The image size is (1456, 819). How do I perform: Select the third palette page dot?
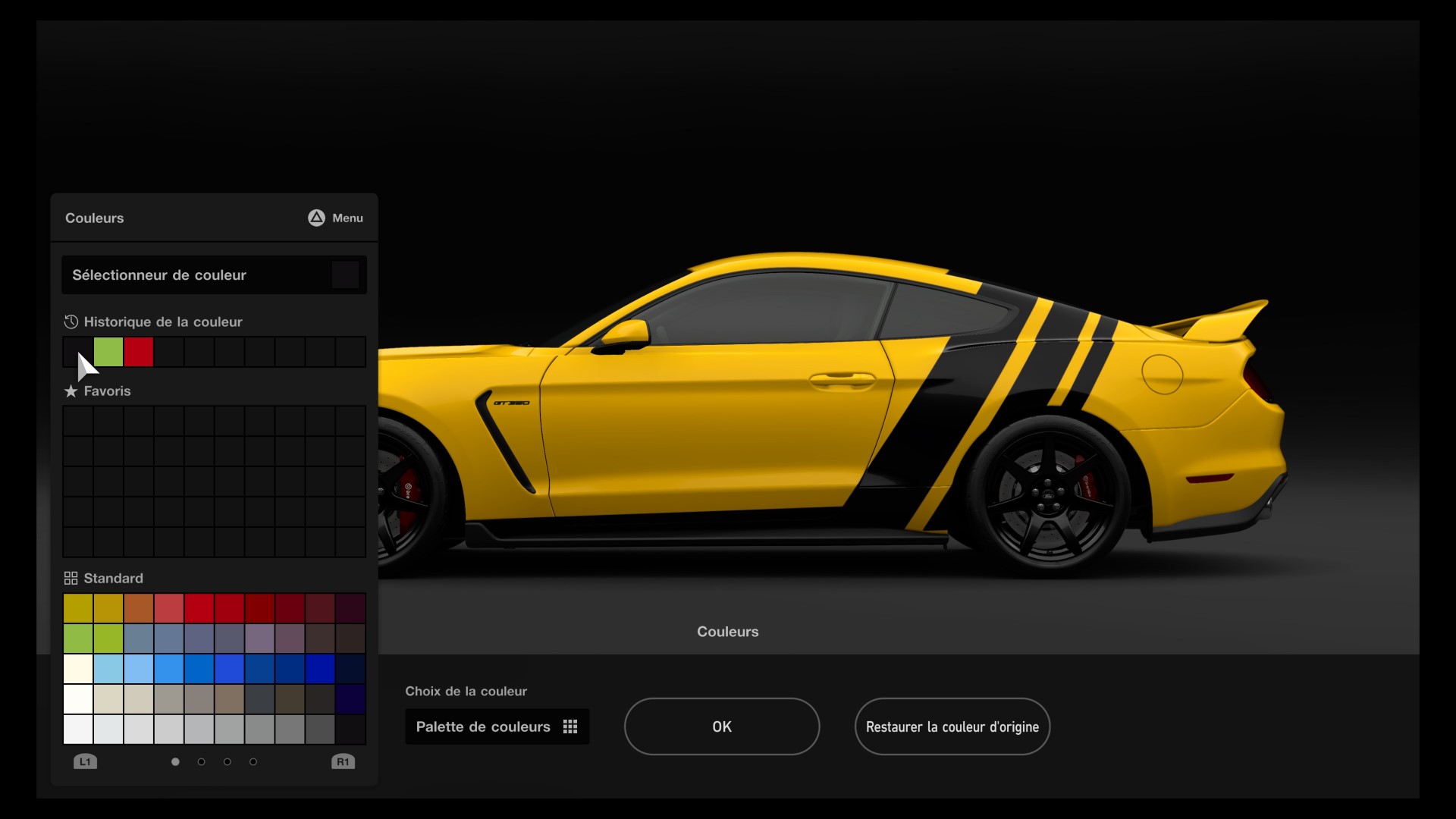227,761
